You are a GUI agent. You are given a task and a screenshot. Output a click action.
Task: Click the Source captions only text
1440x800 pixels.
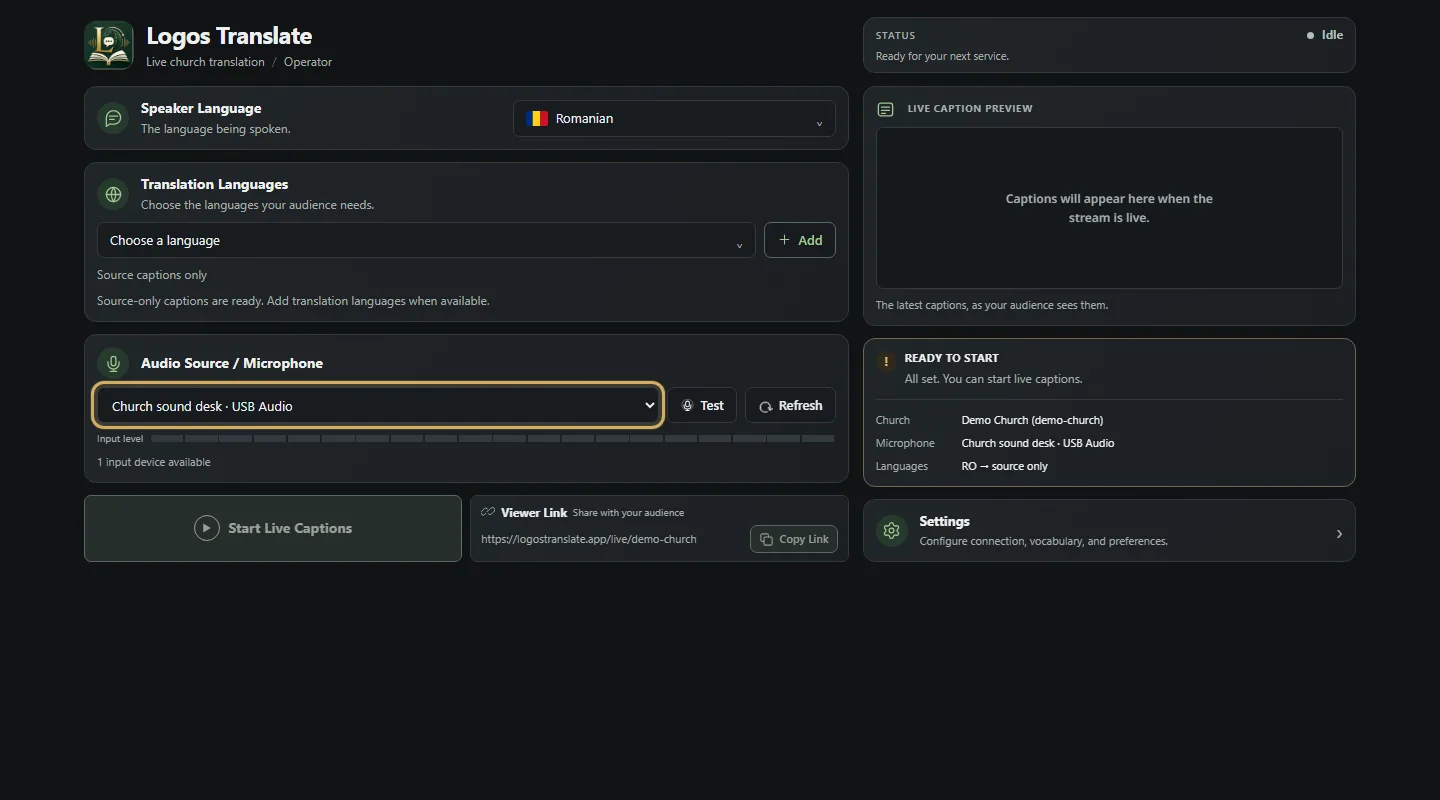pos(152,275)
